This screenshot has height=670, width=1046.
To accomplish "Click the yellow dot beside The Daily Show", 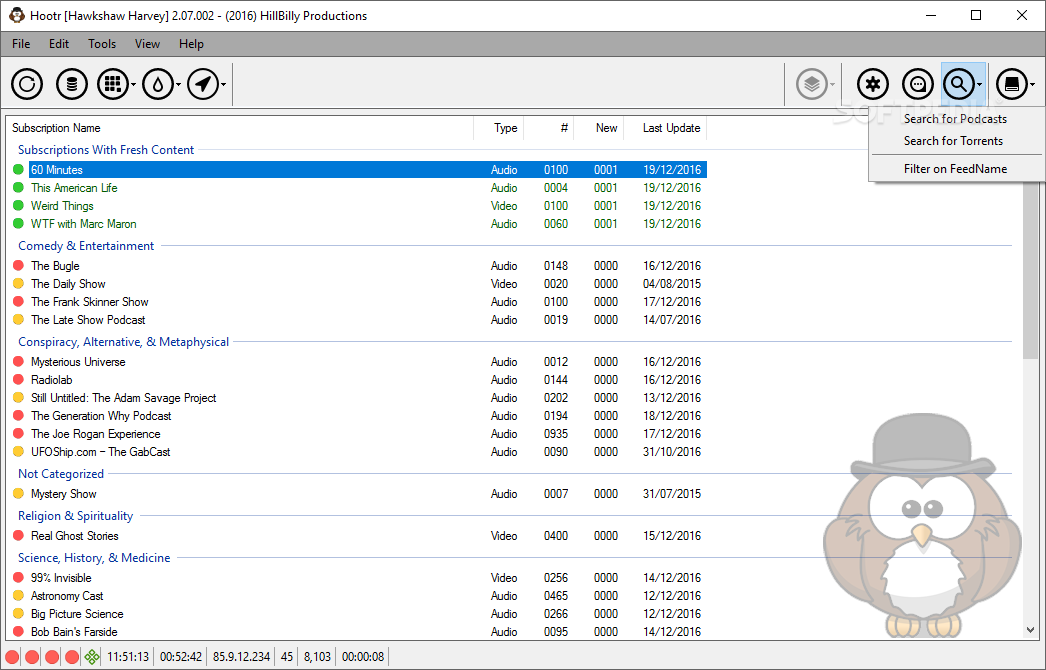I will [19, 284].
